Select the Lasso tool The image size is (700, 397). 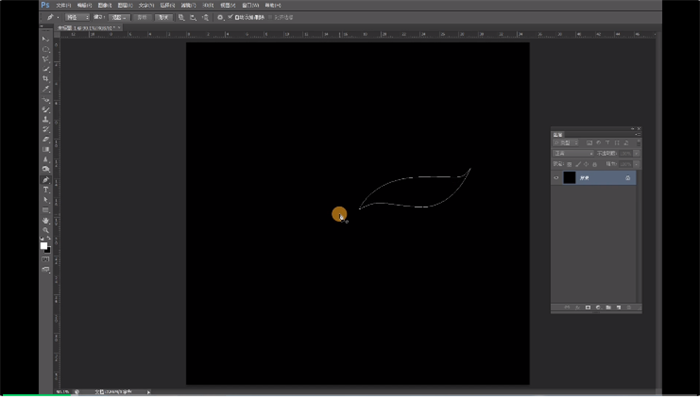coord(46,59)
